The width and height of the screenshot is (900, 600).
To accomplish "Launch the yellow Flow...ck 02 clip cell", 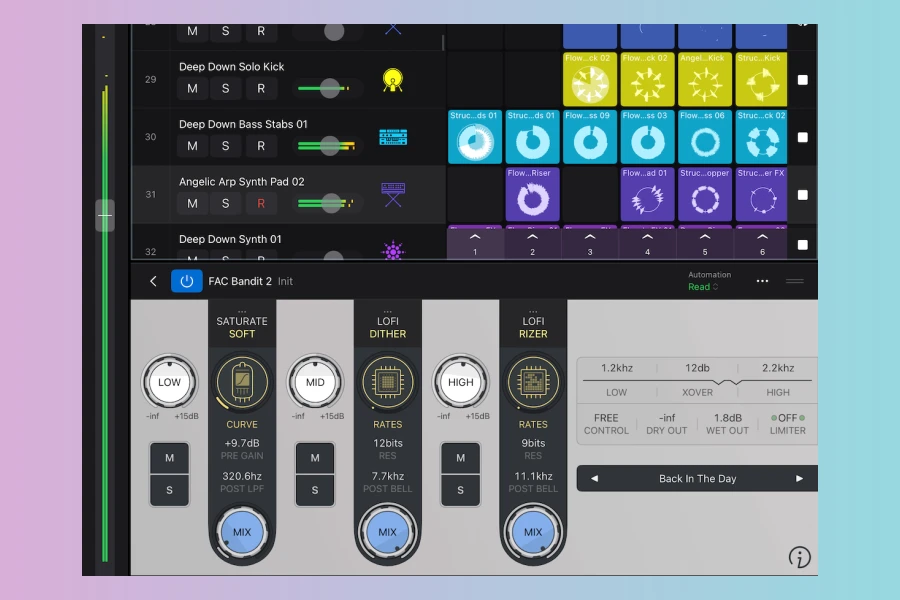I will (590, 81).
